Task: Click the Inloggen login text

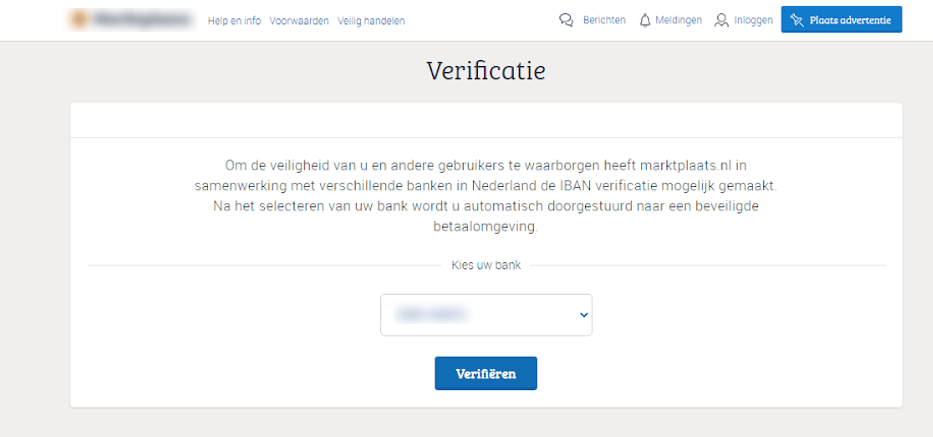Action: click(x=753, y=20)
